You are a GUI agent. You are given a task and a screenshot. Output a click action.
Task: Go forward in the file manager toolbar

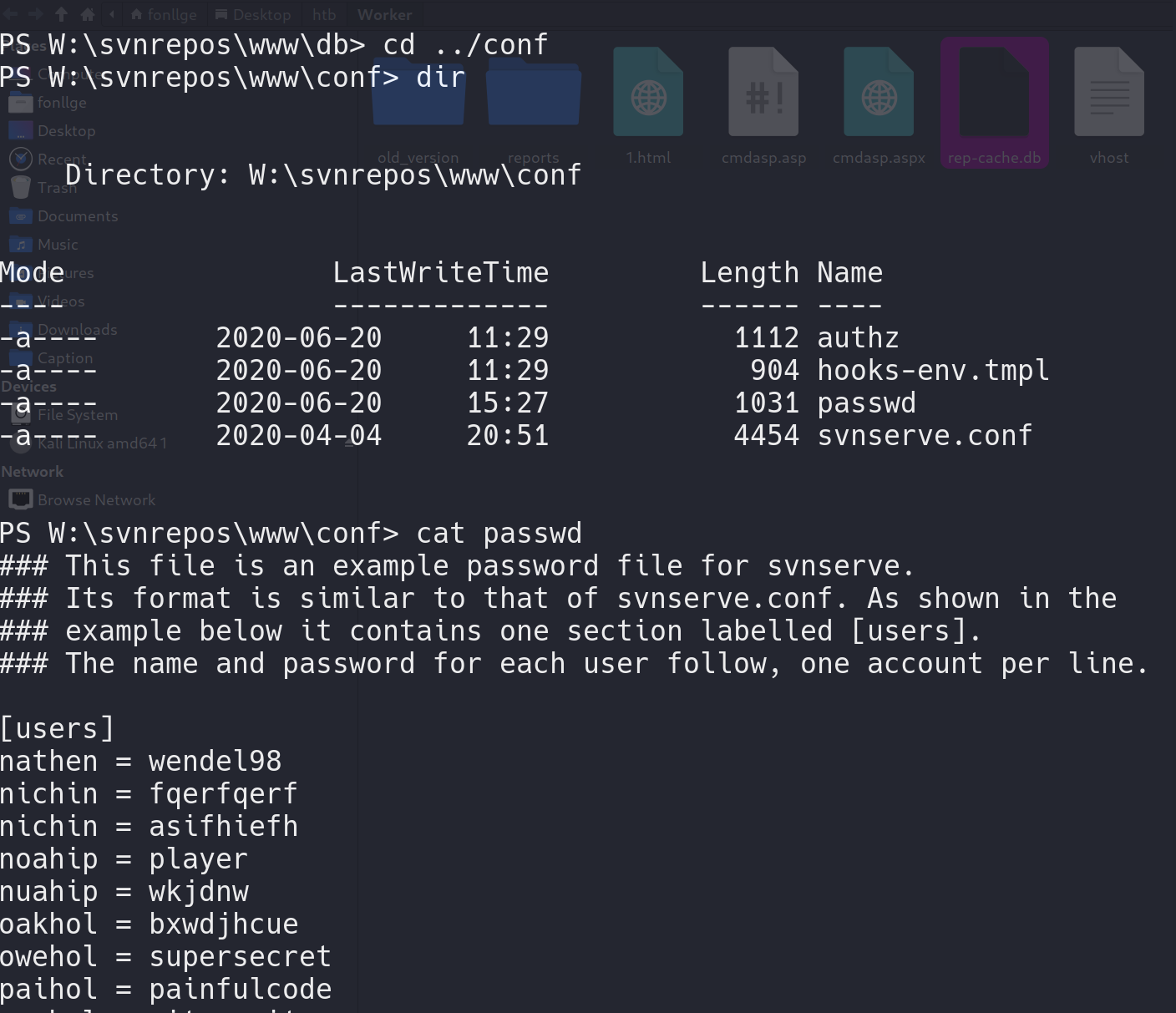[x=35, y=14]
